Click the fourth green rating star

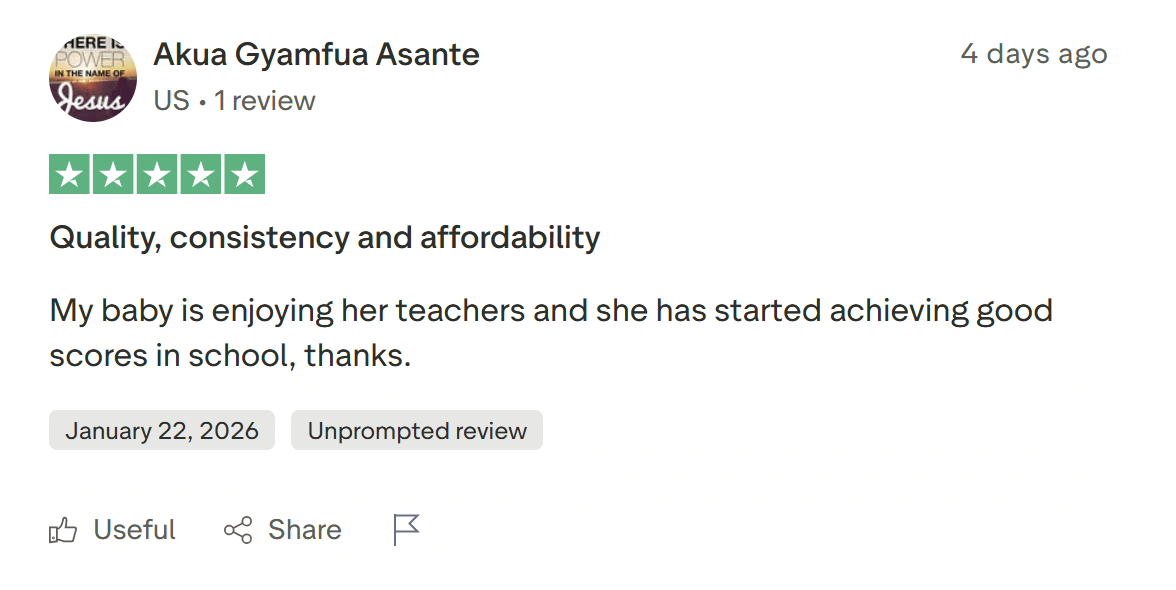[201, 174]
